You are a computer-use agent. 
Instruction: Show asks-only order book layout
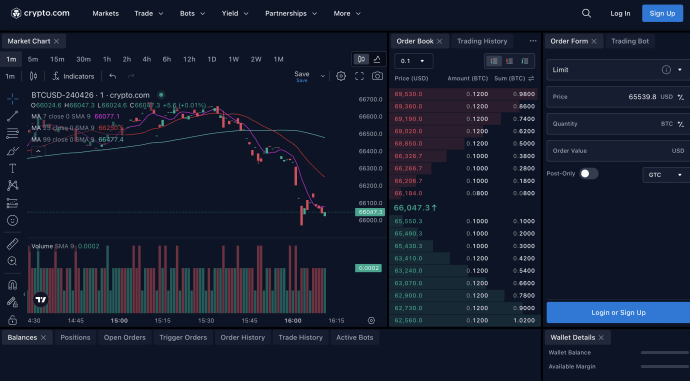(510, 61)
